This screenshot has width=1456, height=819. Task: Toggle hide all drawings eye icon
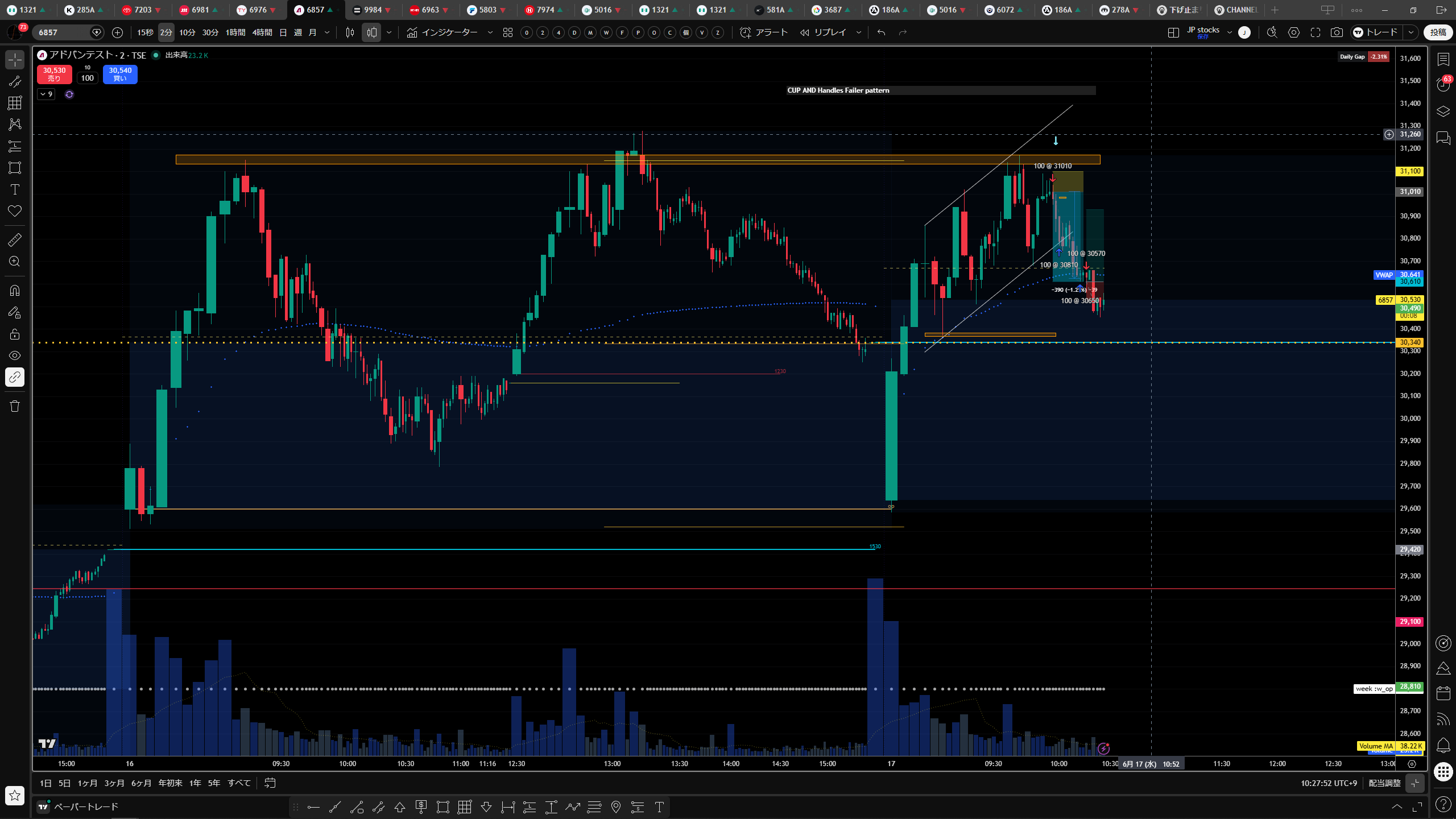15,355
